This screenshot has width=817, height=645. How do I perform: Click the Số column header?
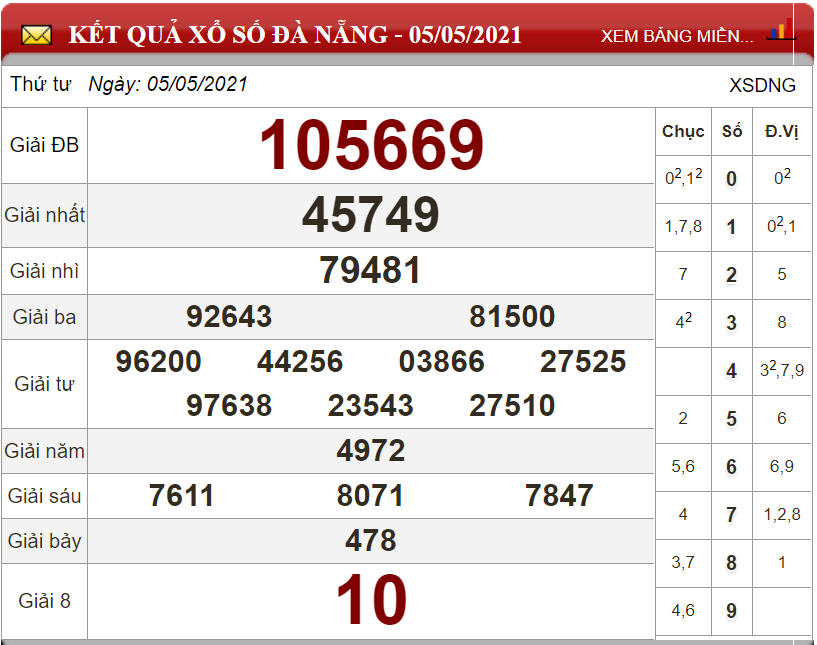point(732,131)
